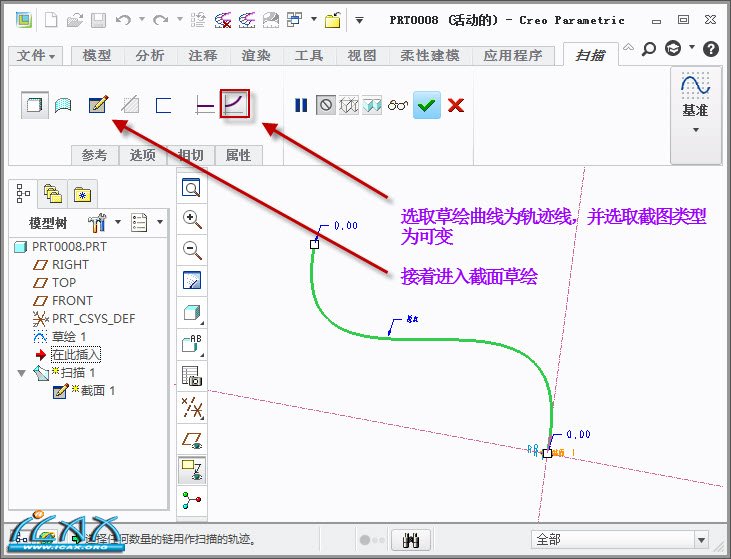Open the 属性 properties panel
Image resolution: width=731 pixels, height=559 pixels.
tap(238, 155)
